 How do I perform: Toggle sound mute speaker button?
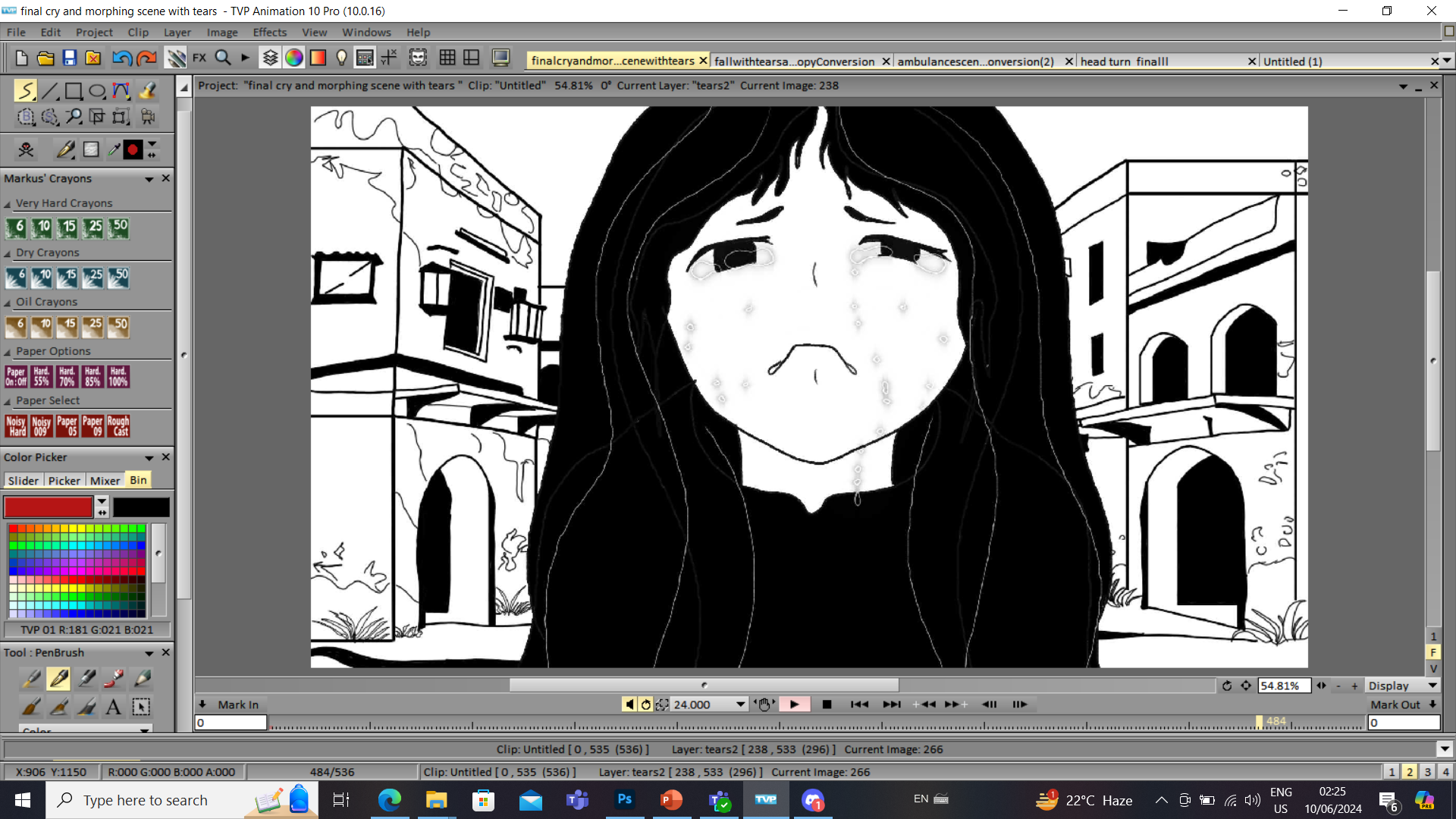[629, 704]
